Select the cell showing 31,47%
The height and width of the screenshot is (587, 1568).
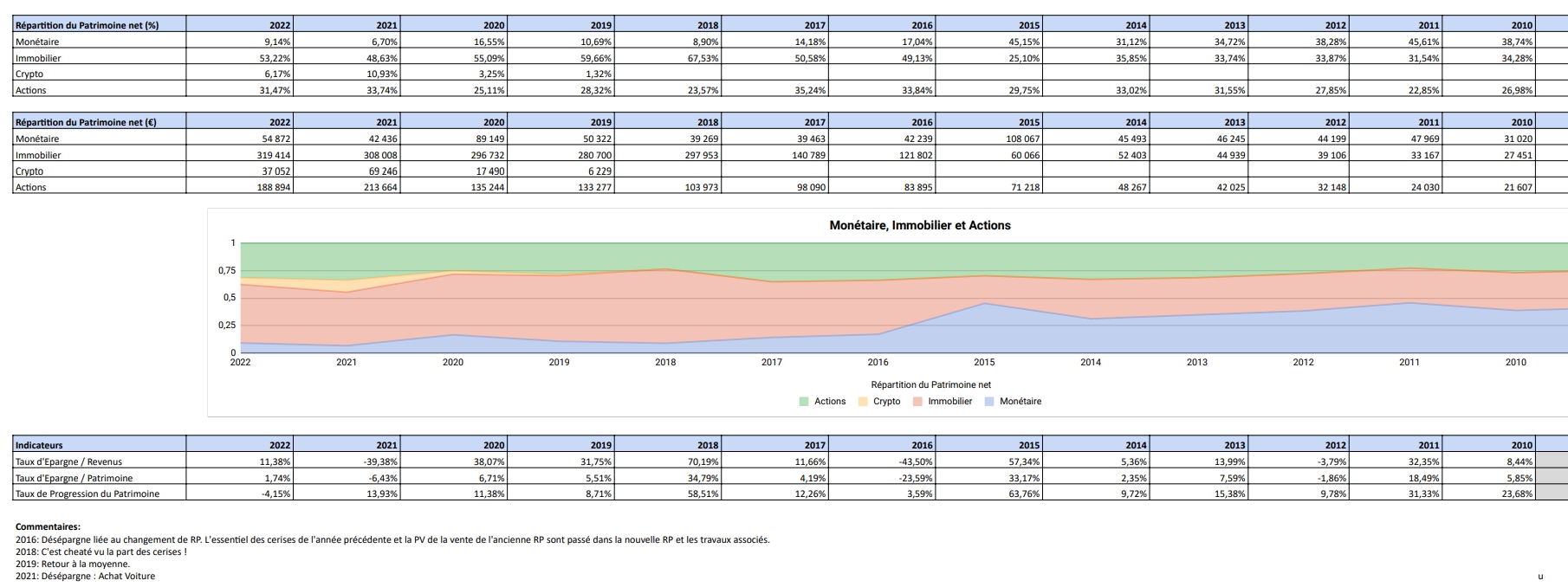(239, 90)
